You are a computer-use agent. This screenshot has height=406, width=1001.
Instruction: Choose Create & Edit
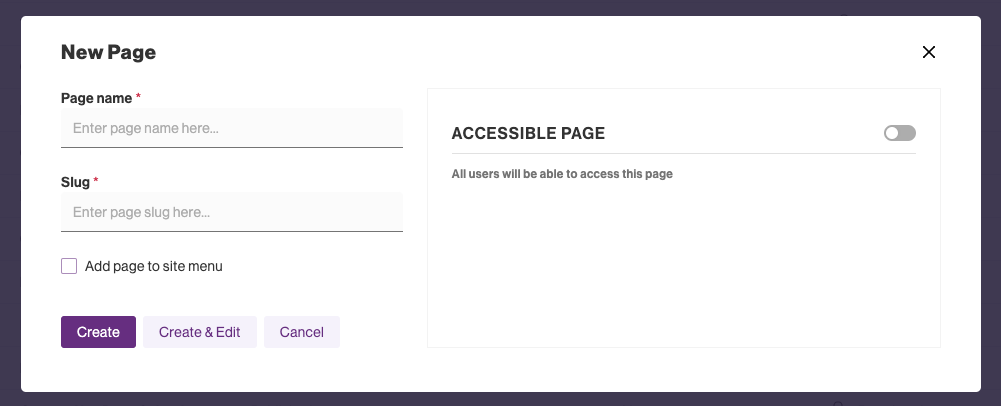coord(200,332)
